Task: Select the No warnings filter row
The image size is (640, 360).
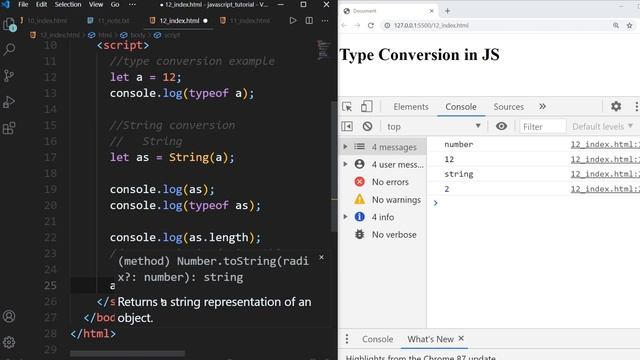Action: 382,199
